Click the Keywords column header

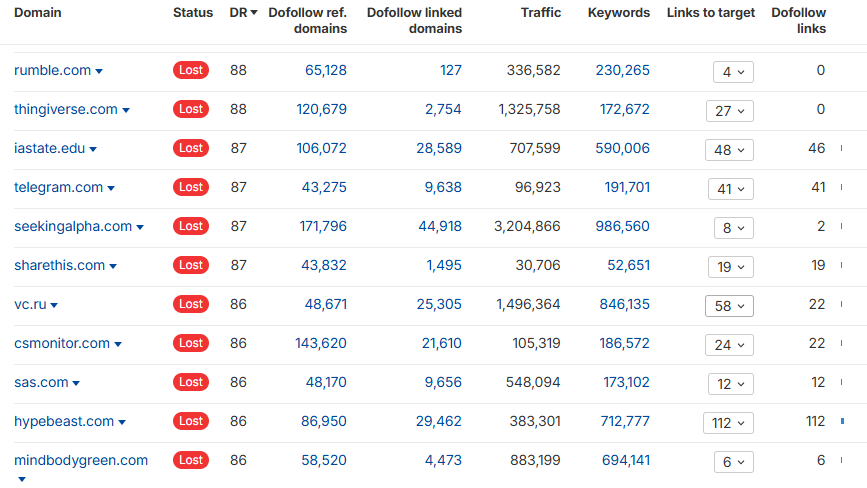point(619,13)
